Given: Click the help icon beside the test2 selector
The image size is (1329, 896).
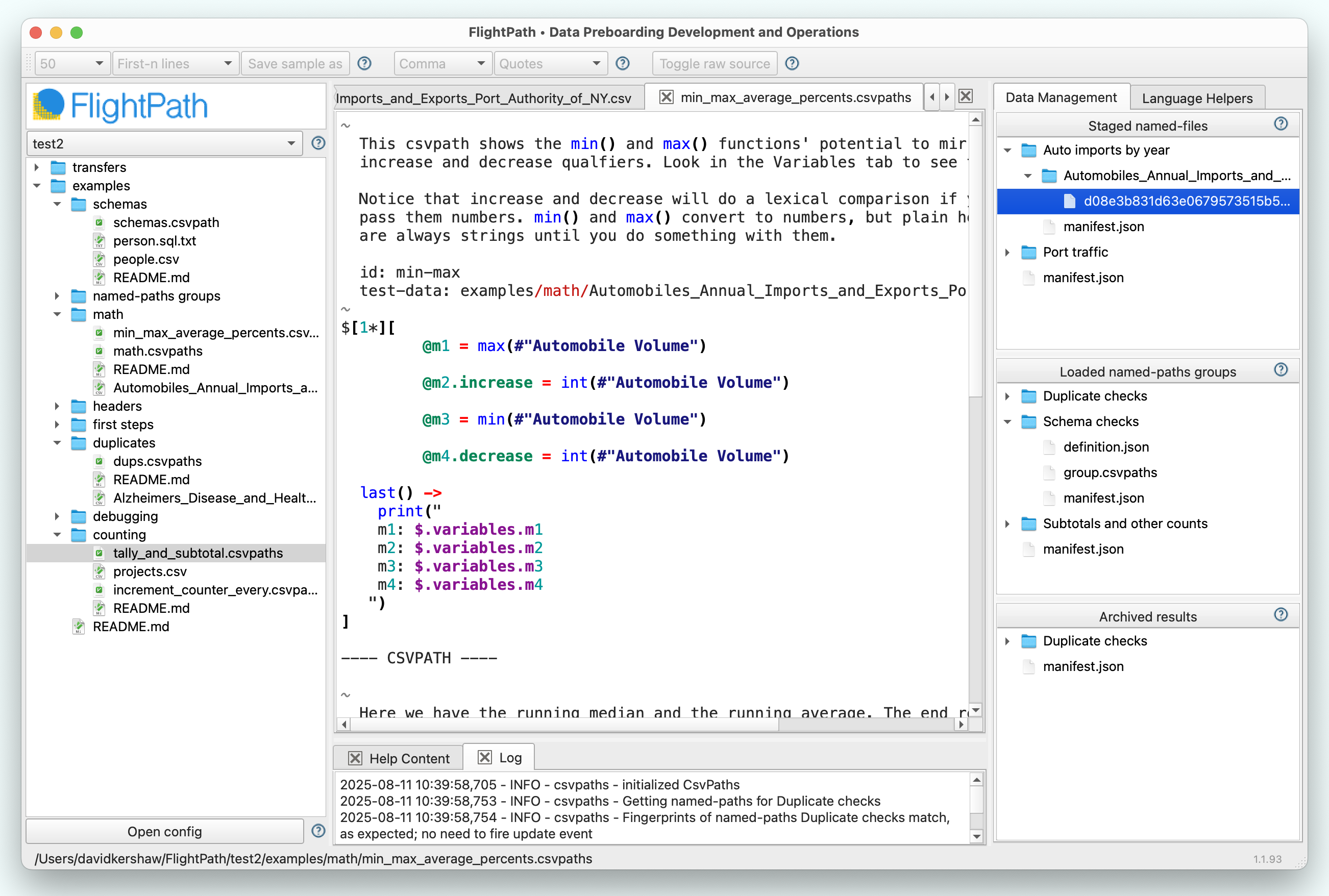Looking at the screenshot, I should click(318, 143).
